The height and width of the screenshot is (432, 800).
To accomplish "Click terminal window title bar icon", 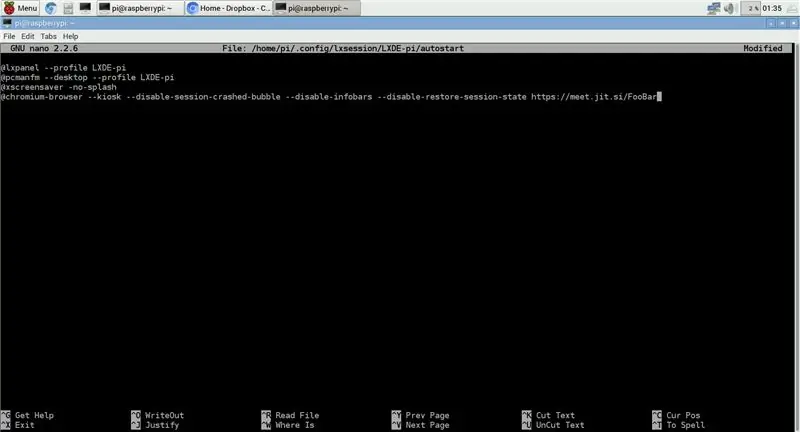I will [x=7, y=23].
